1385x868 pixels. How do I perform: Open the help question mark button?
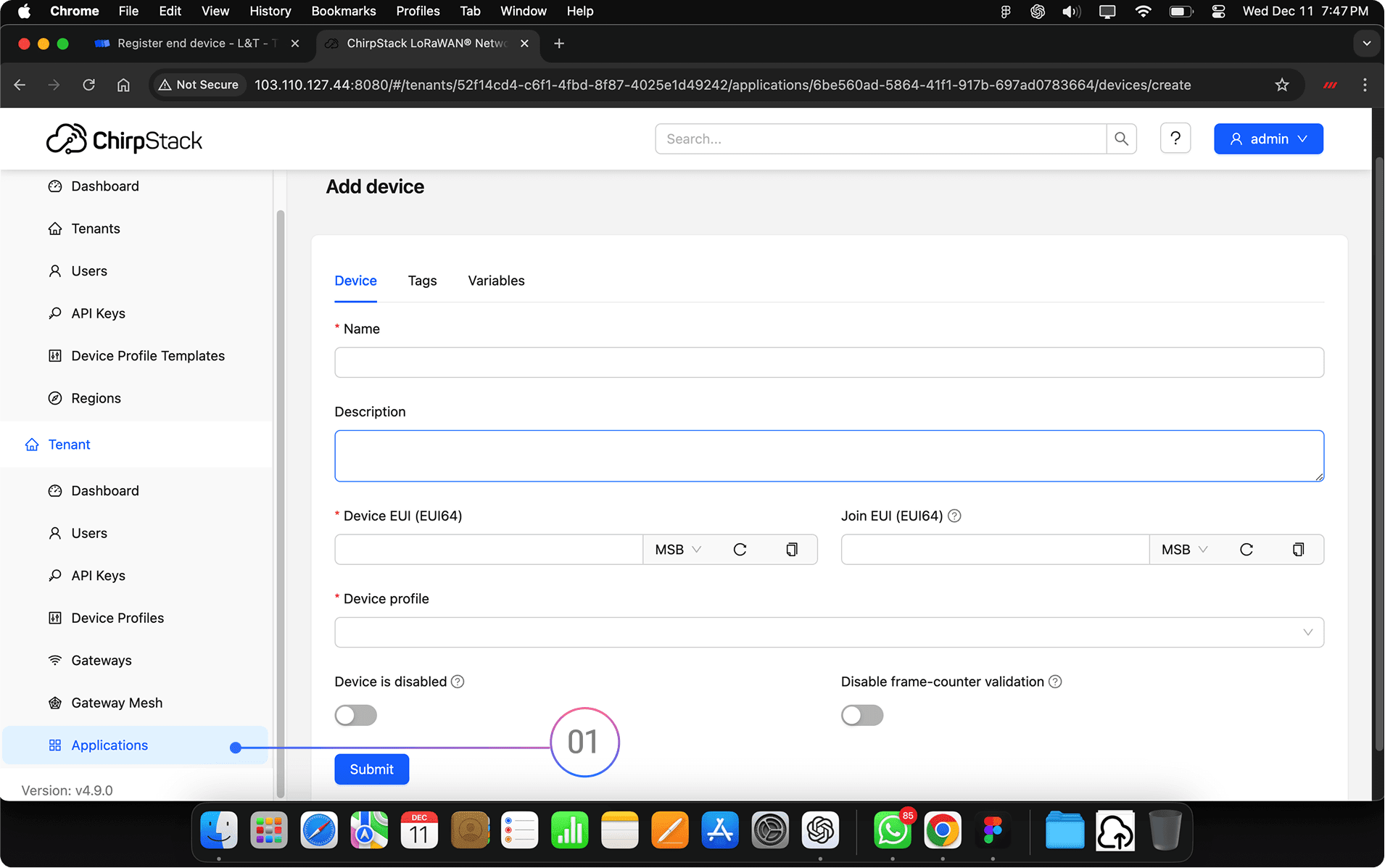click(x=1175, y=139)
